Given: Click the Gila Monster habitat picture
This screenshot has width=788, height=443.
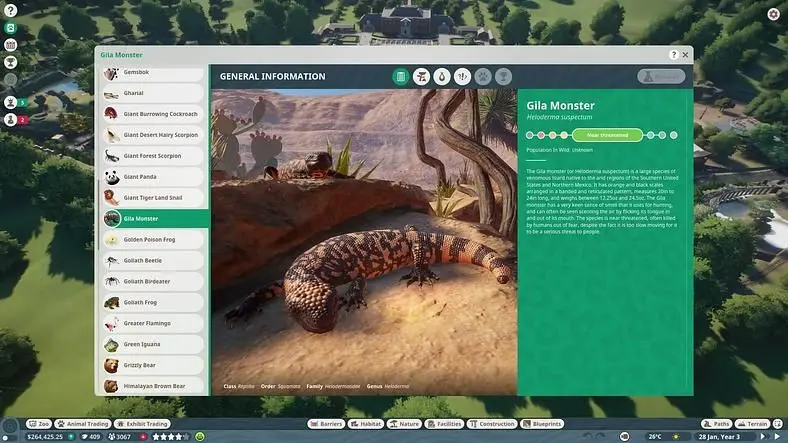Looking at the screenshot, I should point(364,242).
